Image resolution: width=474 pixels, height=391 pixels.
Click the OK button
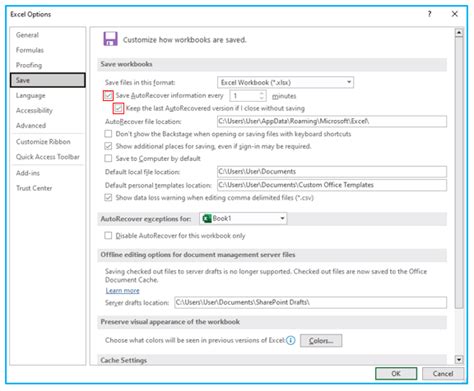tap(396, 374)
